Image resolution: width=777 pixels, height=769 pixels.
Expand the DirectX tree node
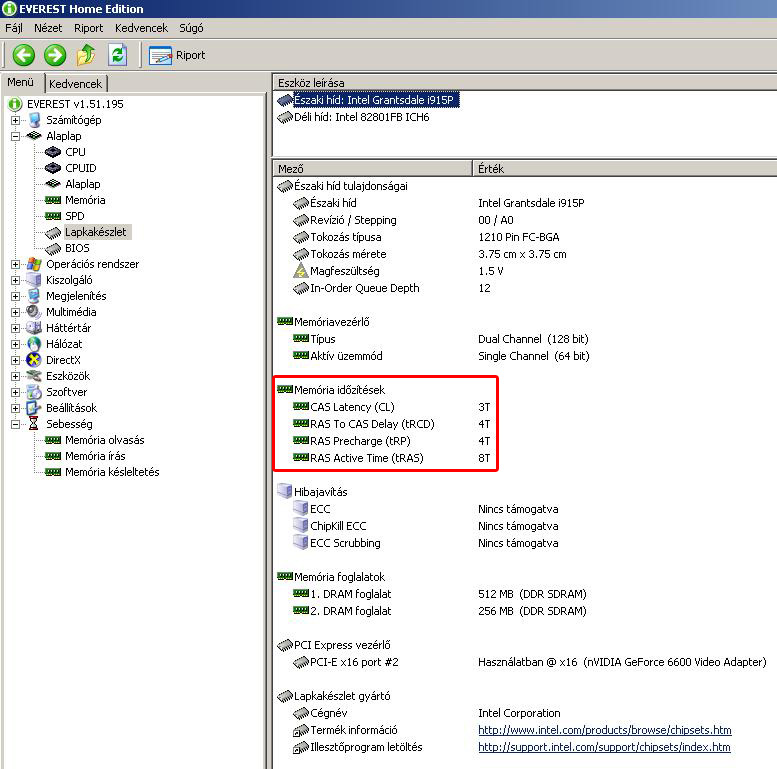click(x=15, y=360)
